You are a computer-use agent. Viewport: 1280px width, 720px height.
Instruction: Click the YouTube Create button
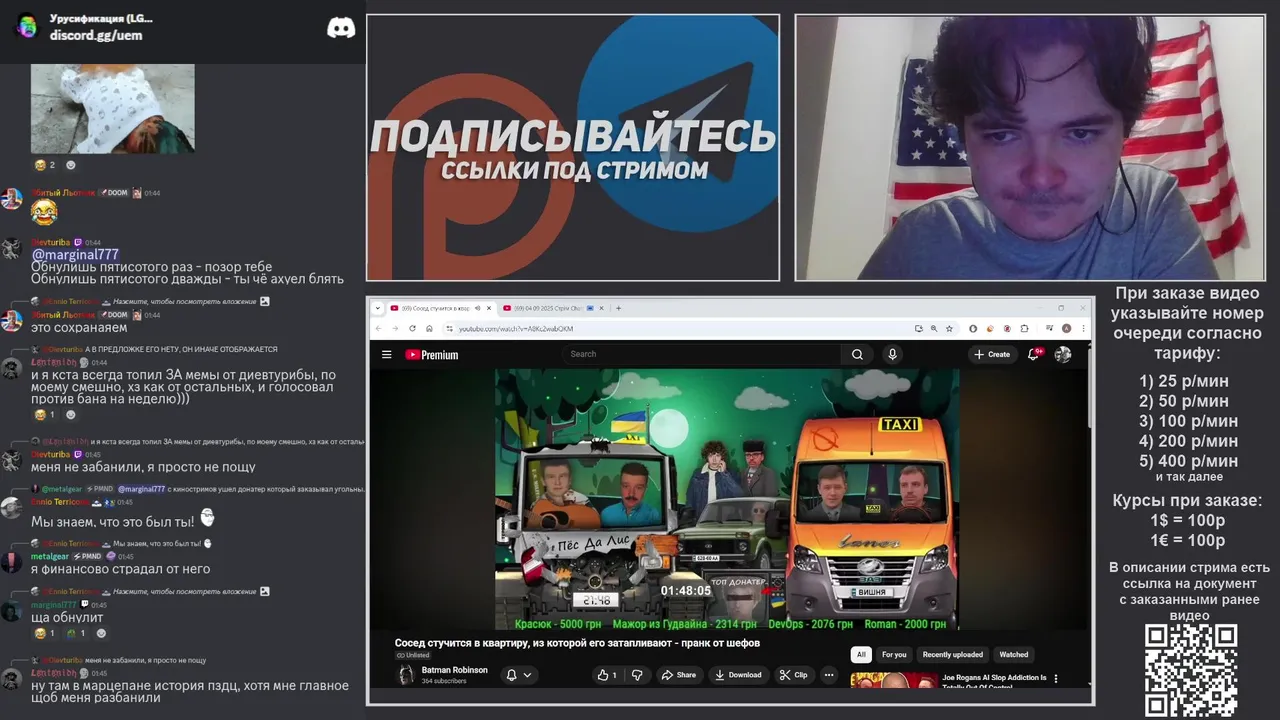[992, 354]
